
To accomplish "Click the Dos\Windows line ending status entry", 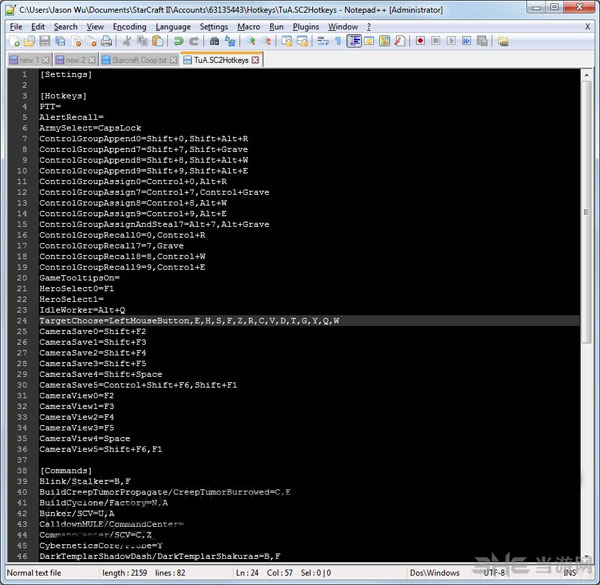I will pyautogui.click(x=435, y=573).
